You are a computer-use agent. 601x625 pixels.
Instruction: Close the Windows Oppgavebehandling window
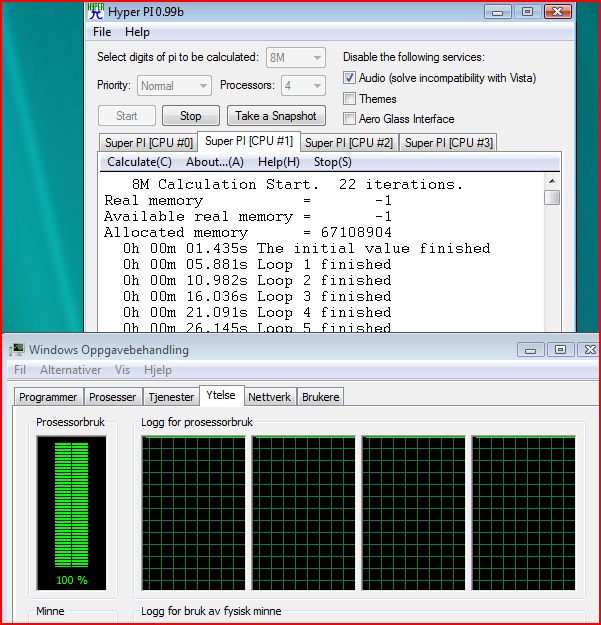(589, 350)
